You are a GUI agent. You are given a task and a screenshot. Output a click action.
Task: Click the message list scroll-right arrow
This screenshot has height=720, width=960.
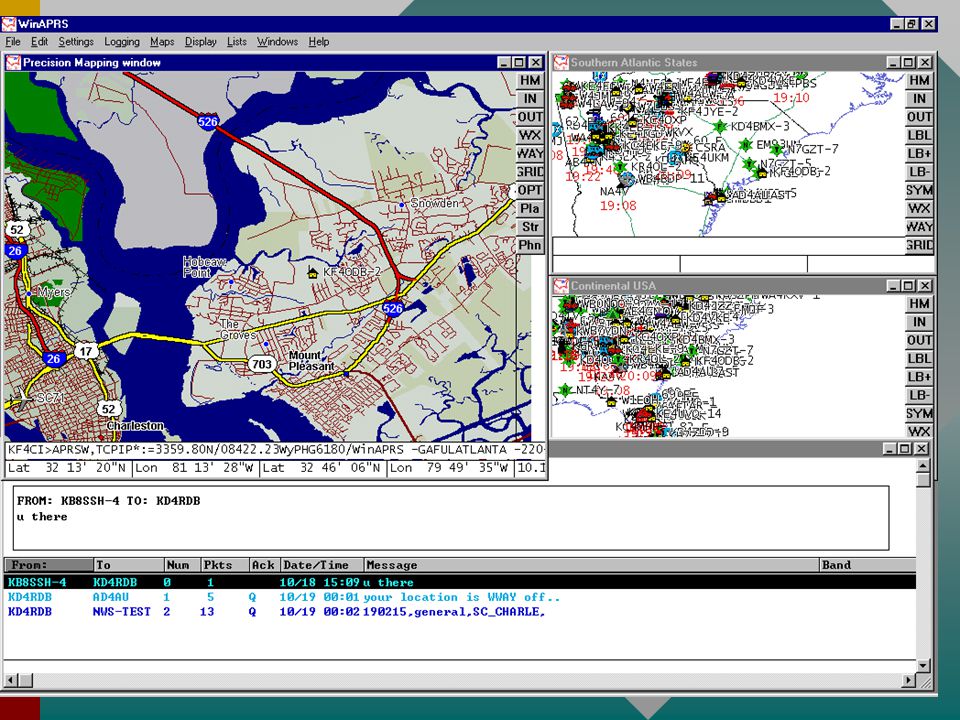909,680
